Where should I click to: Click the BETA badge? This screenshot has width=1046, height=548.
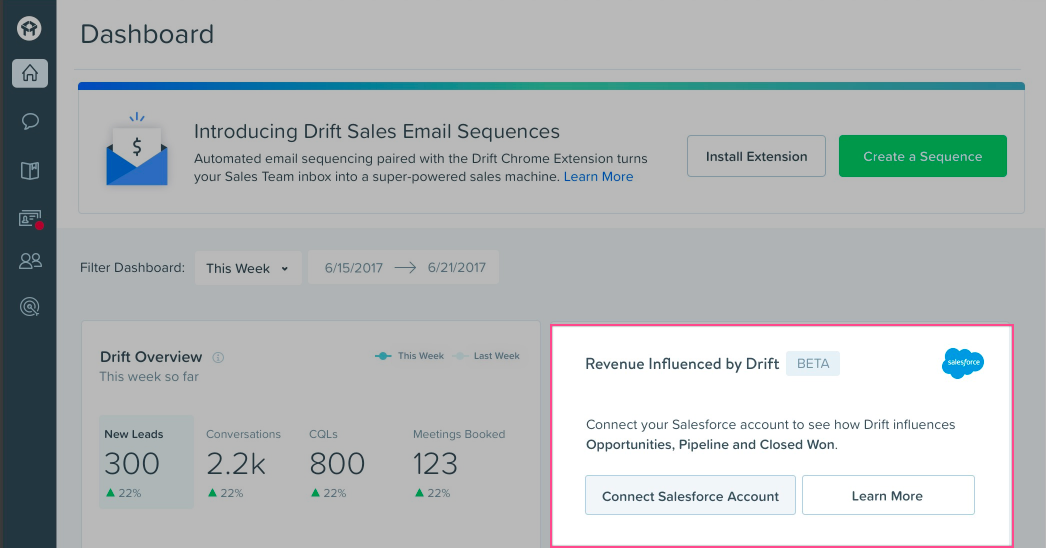coord(813,364)
